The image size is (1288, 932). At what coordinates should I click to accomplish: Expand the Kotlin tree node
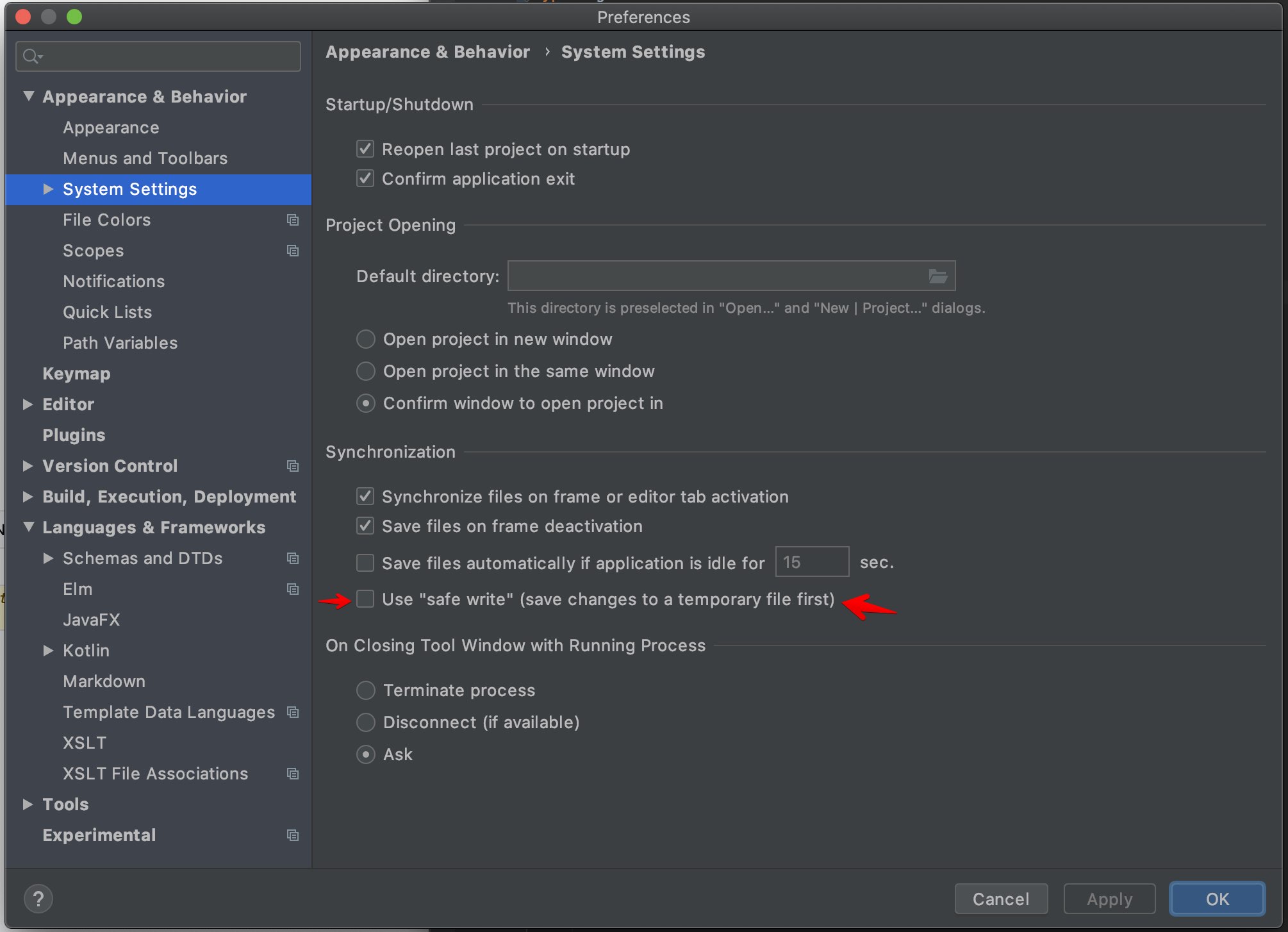48,651
